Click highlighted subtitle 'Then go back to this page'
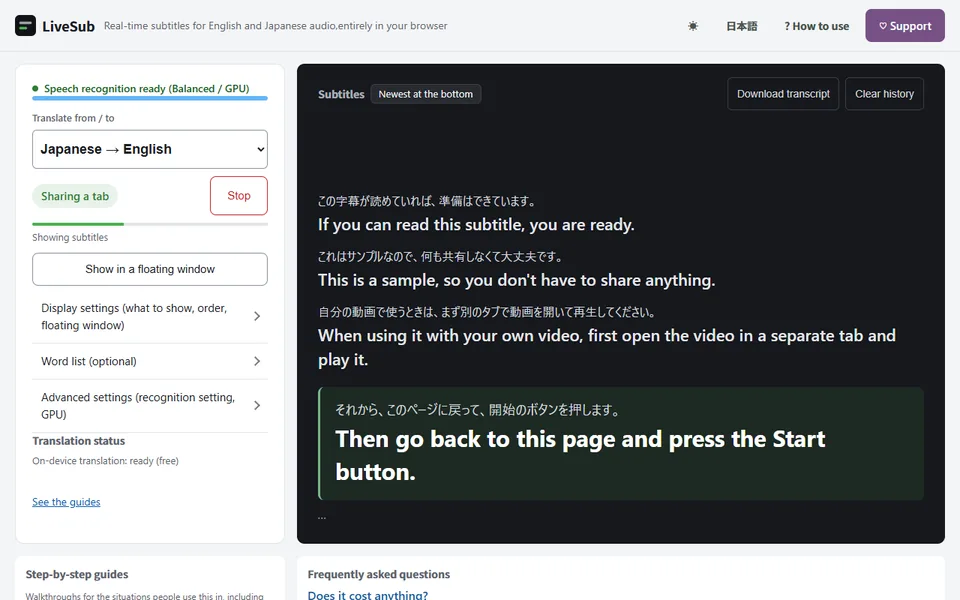960x600 pixels. point(580,455)
